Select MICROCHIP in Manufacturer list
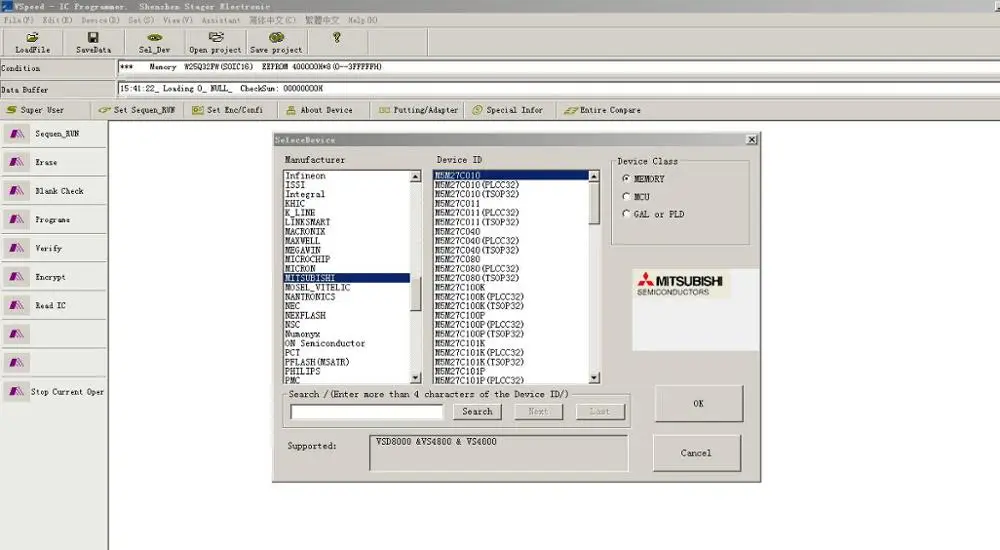1000x550 pixels. pyautogui.click(x=347, y=260)
